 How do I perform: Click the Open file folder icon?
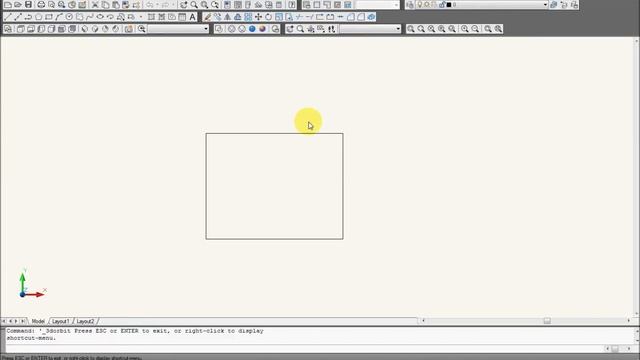pyautogui.click(x=18, y=5)
